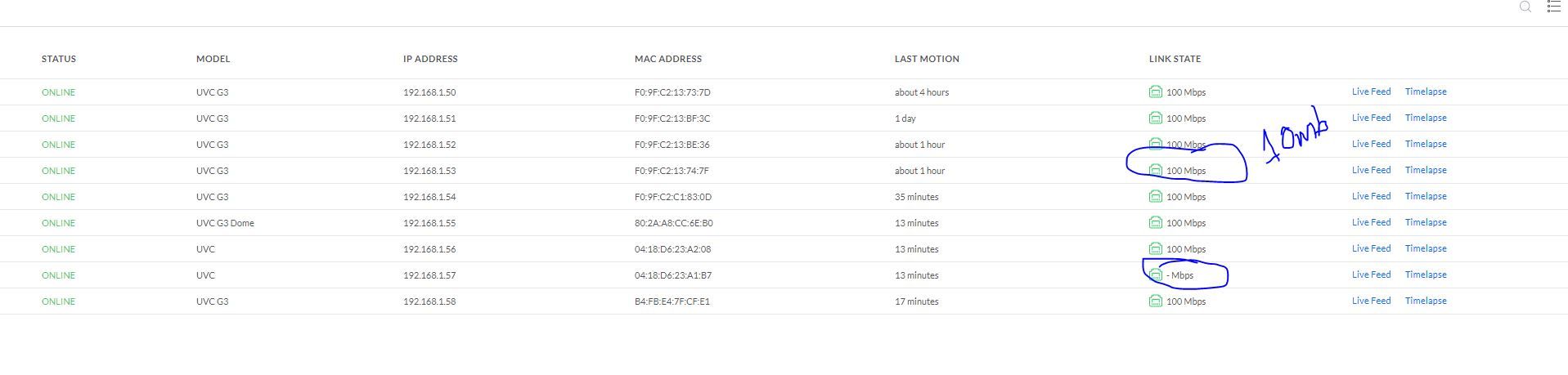This screenshot has height=375, width=1568.
Task: Open Live Feed for 192.168.1.58
Action: (x=1371, y=301)
